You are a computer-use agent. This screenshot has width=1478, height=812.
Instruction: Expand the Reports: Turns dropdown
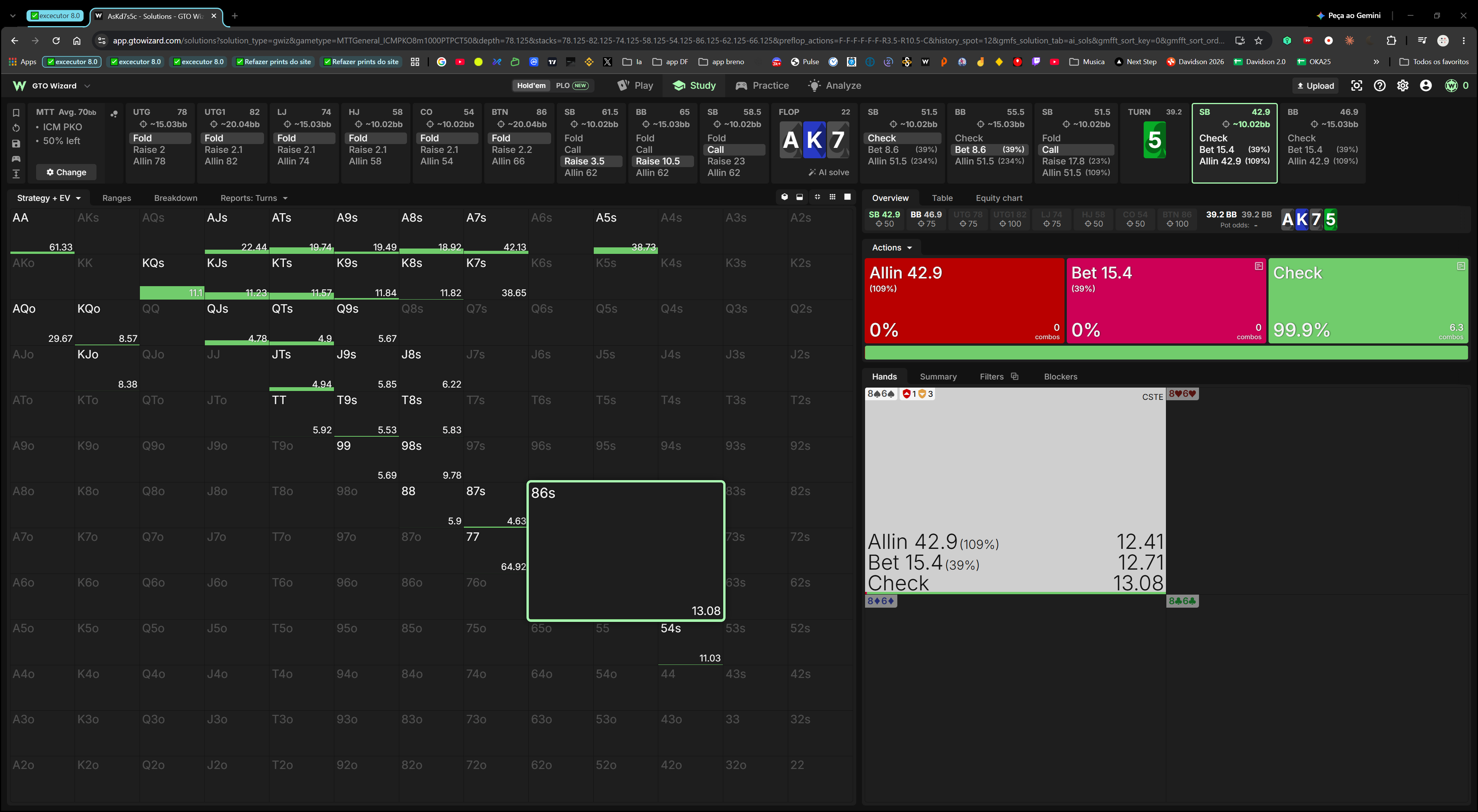(254, 198)
